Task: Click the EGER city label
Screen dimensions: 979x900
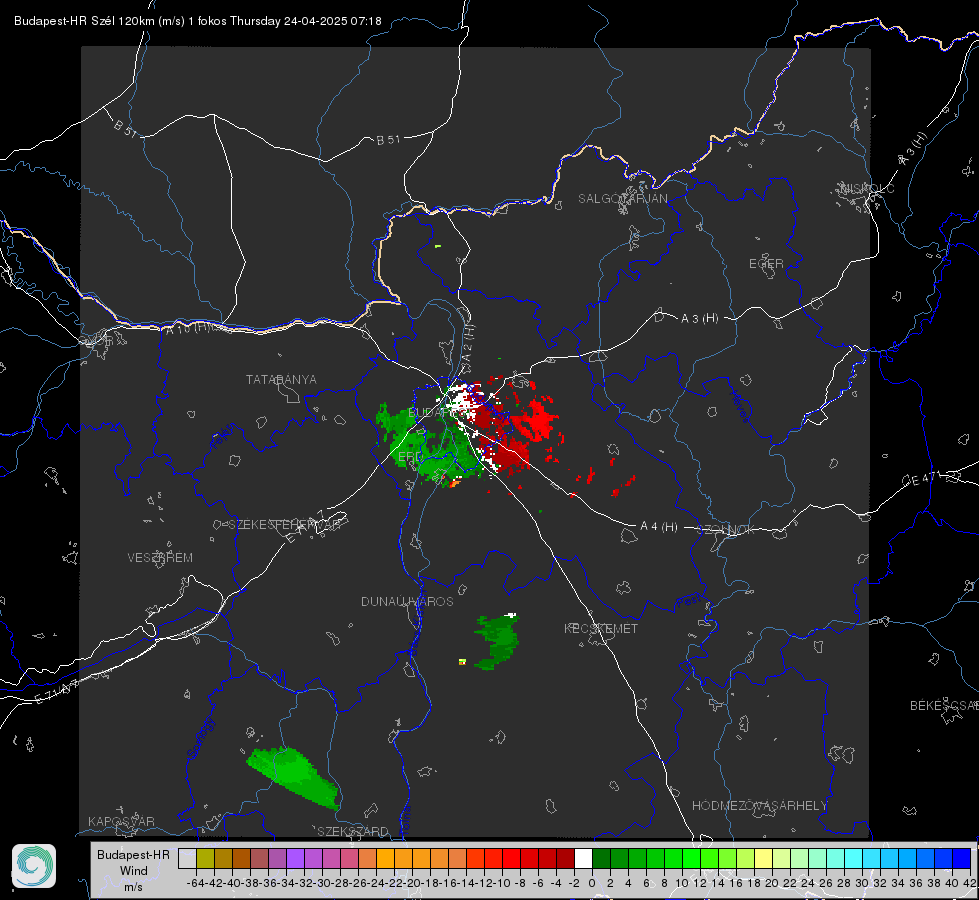Action: click(x=766, y=264)
